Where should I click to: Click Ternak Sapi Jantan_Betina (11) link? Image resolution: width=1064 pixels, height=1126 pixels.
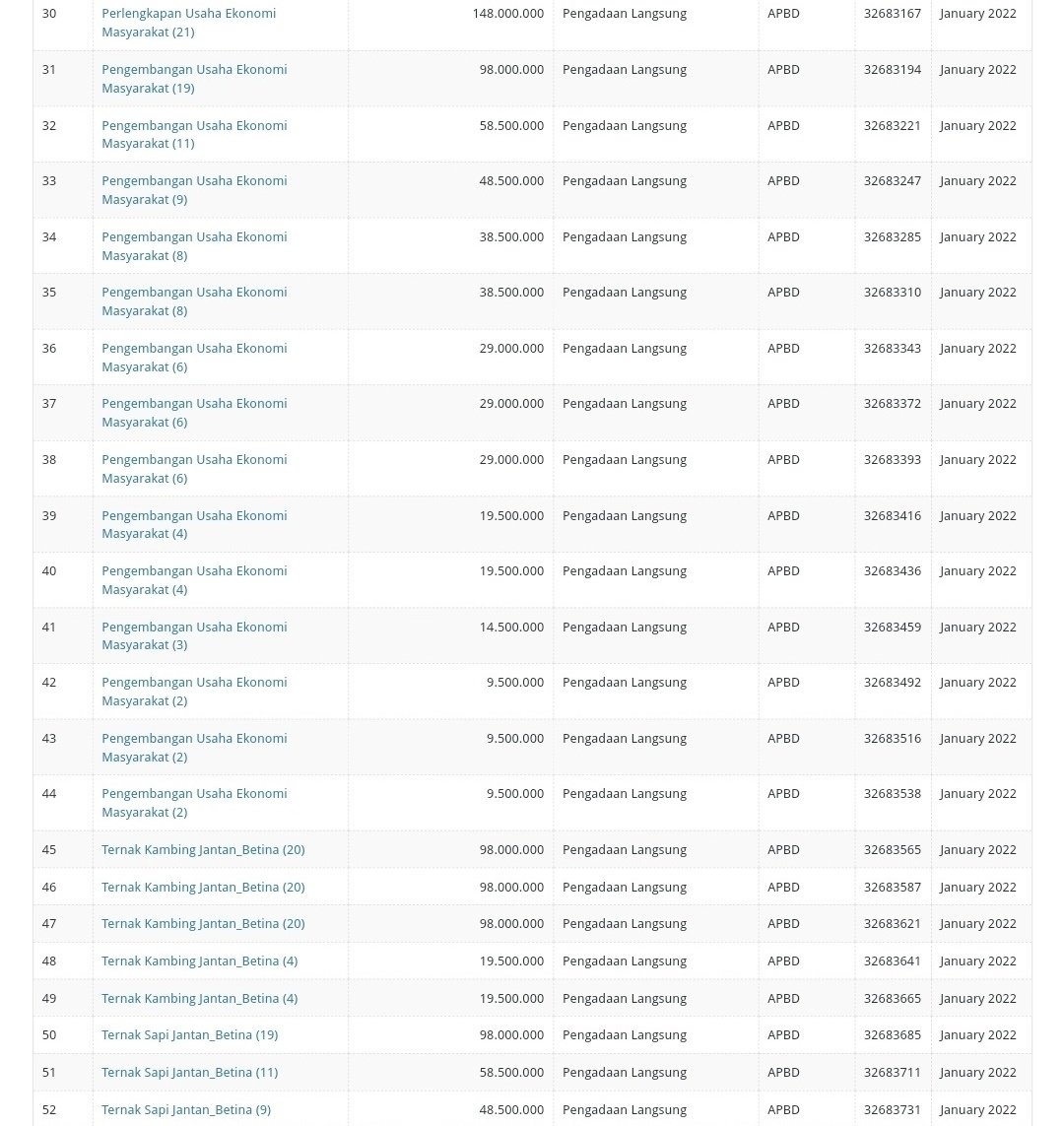(x=189, y=1072)
